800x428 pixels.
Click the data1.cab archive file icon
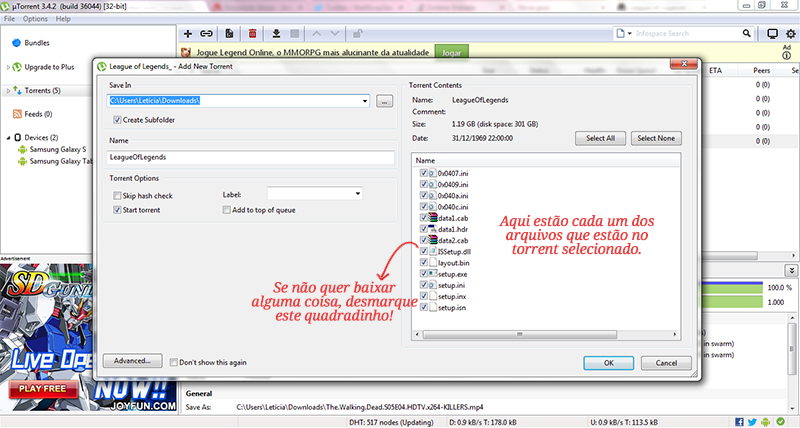click(433, 218)
